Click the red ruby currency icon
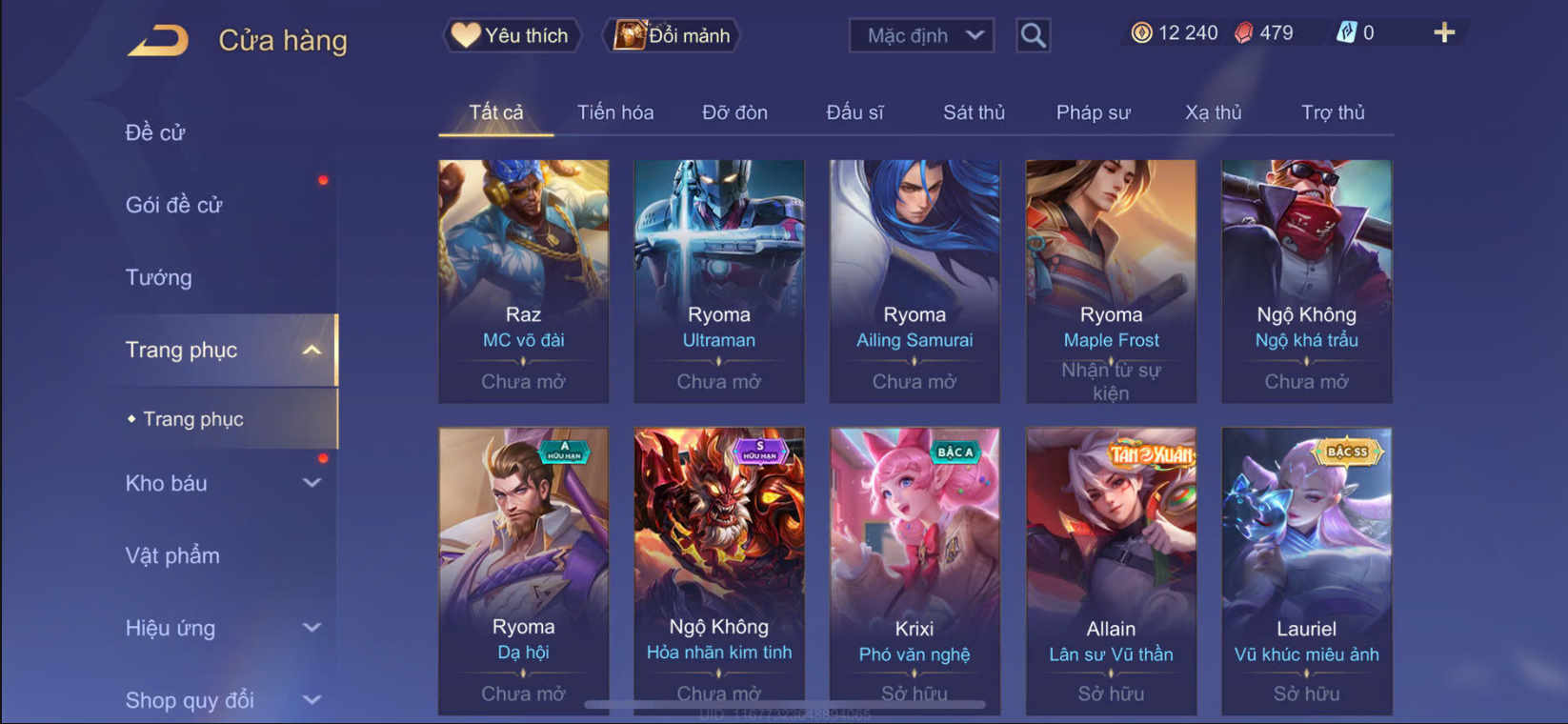Viewport: 1568px width, 724px height. click(1243, 32)
